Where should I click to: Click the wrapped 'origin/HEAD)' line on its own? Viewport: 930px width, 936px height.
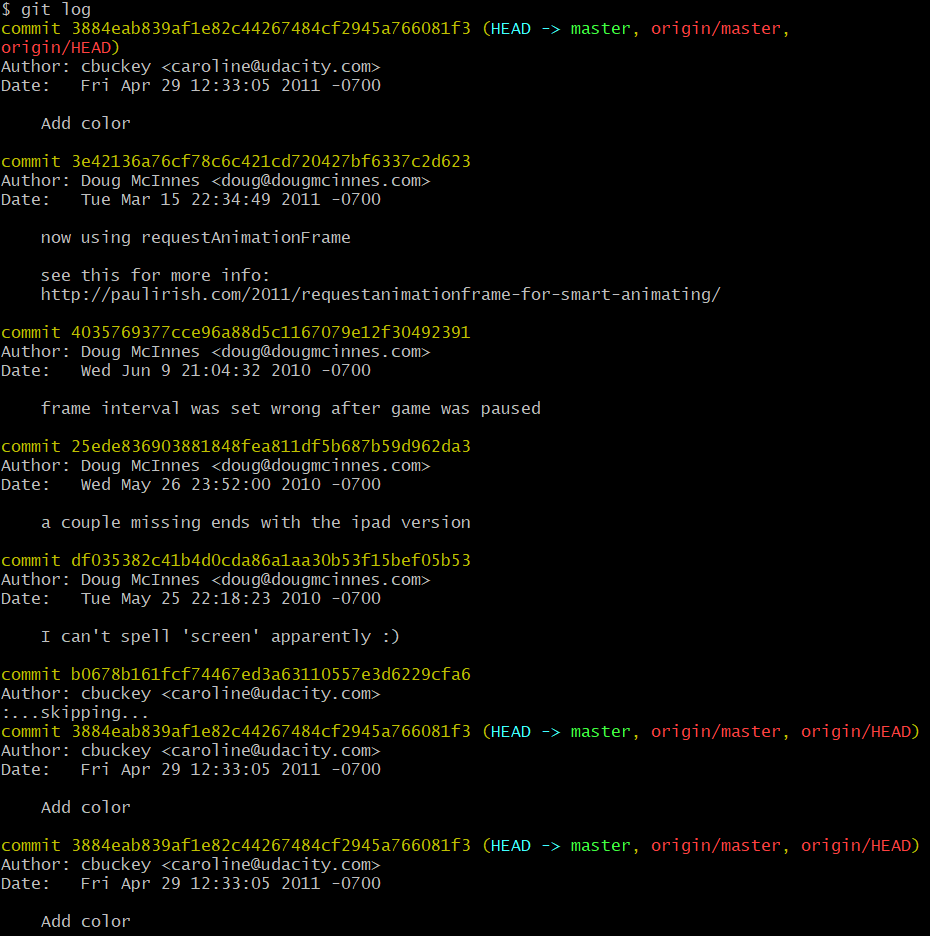coord(60,48)
